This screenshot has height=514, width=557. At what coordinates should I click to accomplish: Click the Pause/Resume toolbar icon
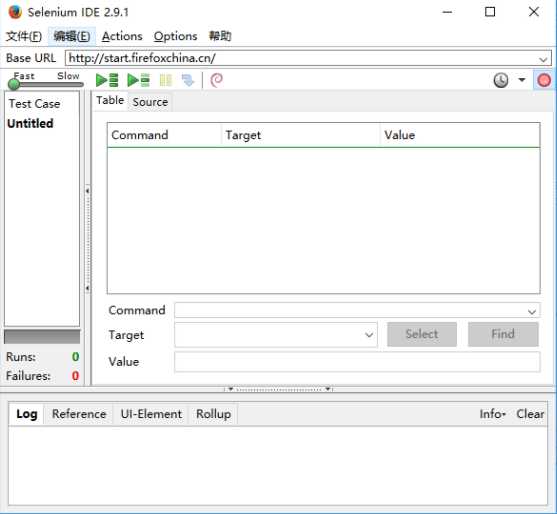click(x=166, y=80)
